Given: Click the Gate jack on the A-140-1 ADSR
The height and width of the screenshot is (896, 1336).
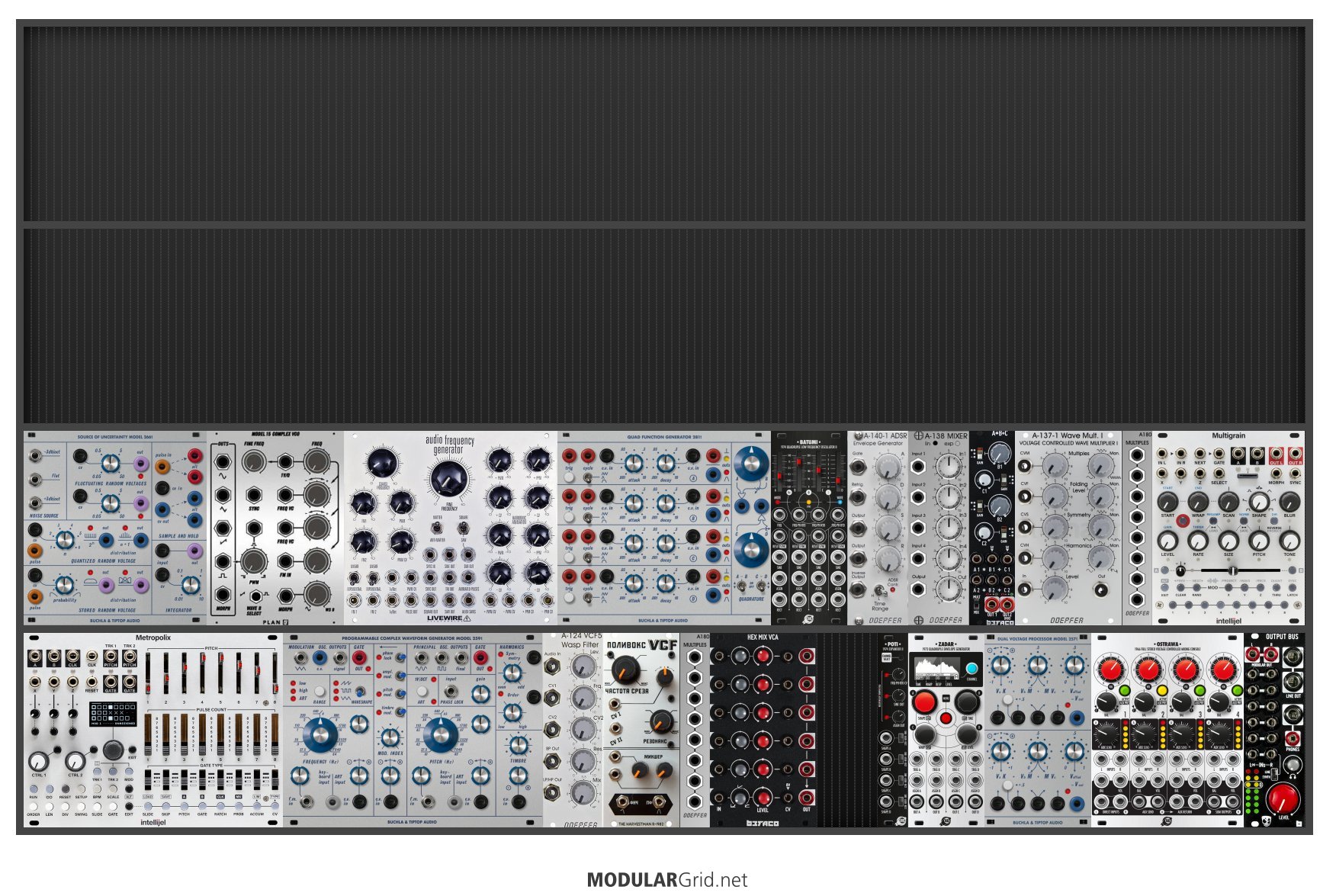Looking at the screenshot, I should [859, 467].
